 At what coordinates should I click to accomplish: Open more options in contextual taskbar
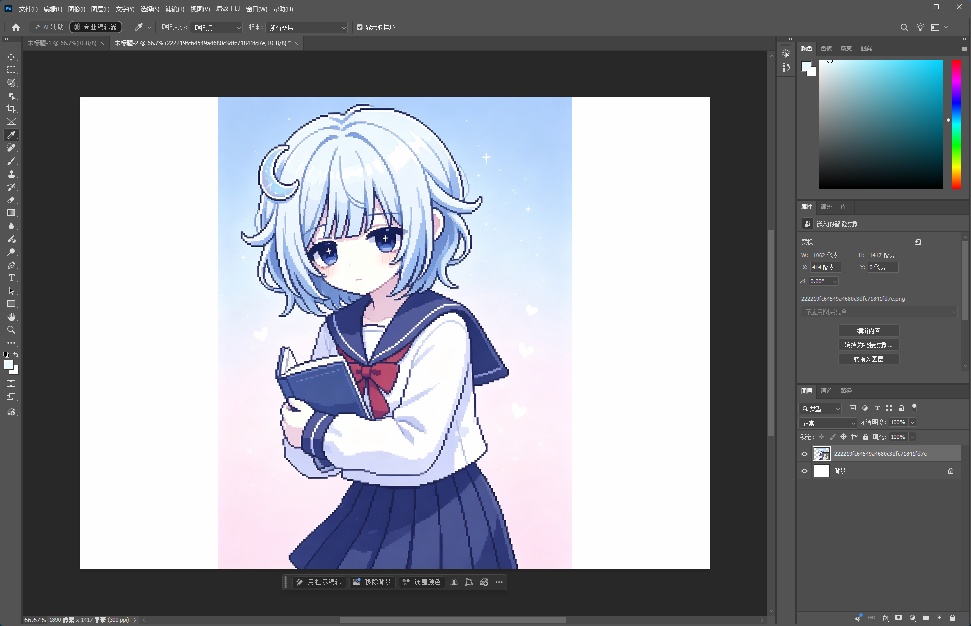pos(499,582)
